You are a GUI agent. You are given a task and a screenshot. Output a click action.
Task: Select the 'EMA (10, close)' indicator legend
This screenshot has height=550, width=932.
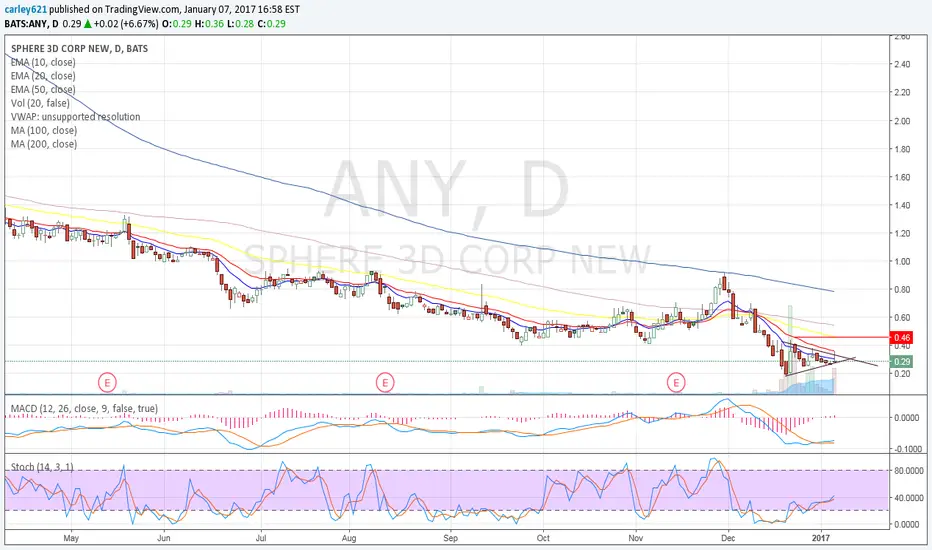tap(43, 62)
